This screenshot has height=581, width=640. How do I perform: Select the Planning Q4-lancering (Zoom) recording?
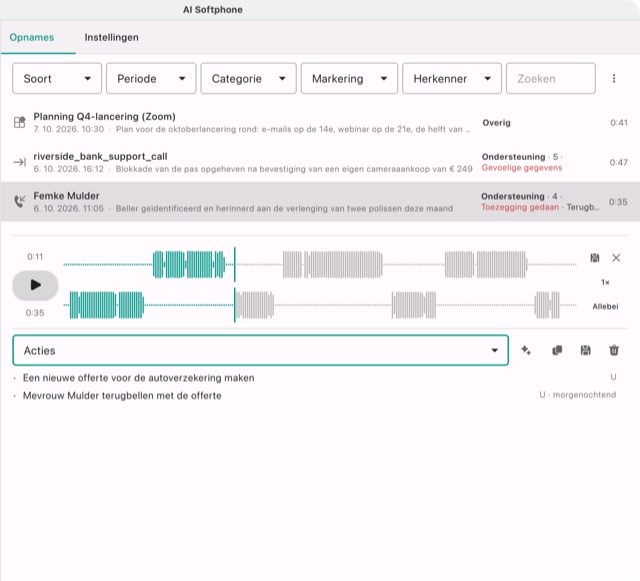[x=104, y=117]
